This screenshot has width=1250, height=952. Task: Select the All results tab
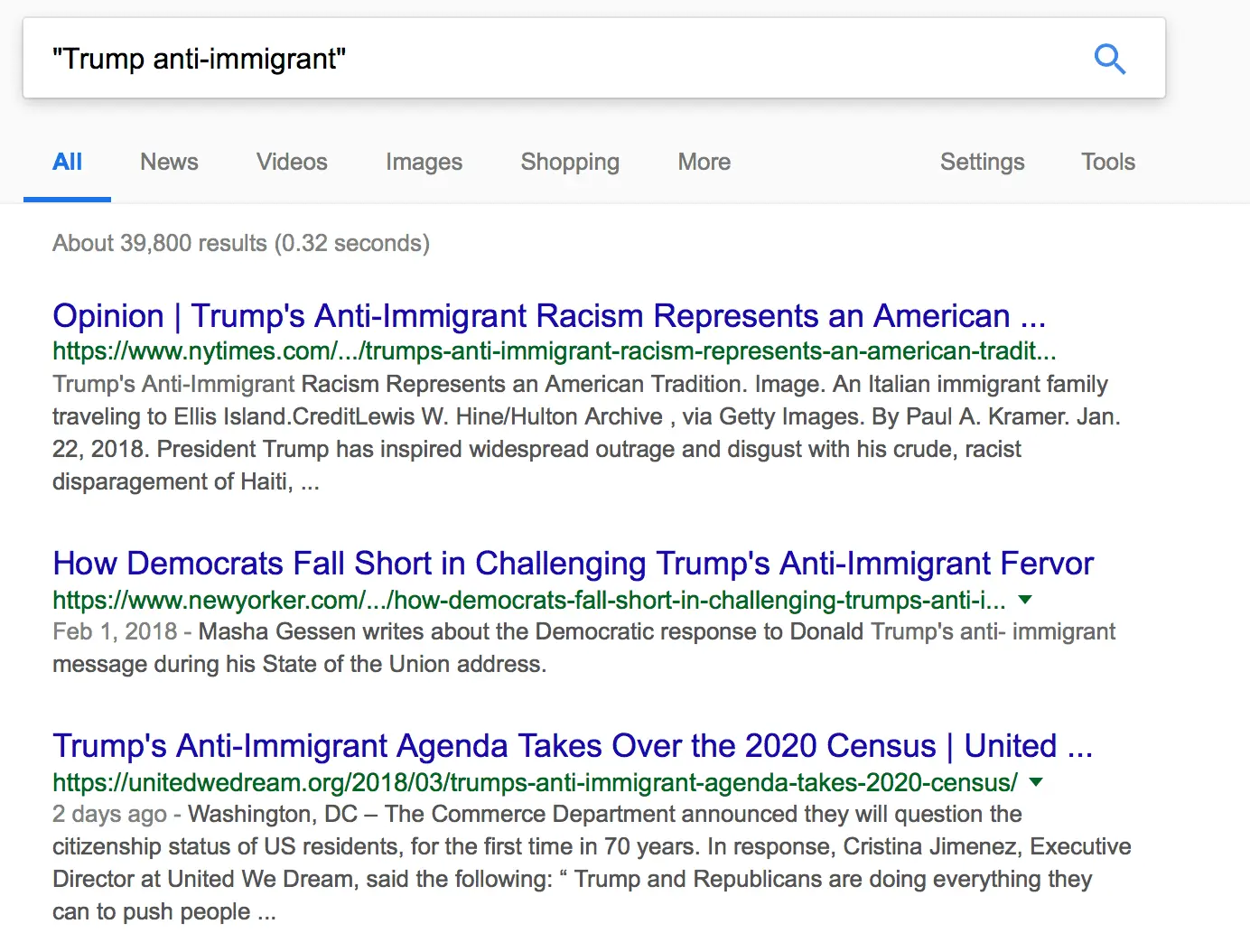coord(67,163)
